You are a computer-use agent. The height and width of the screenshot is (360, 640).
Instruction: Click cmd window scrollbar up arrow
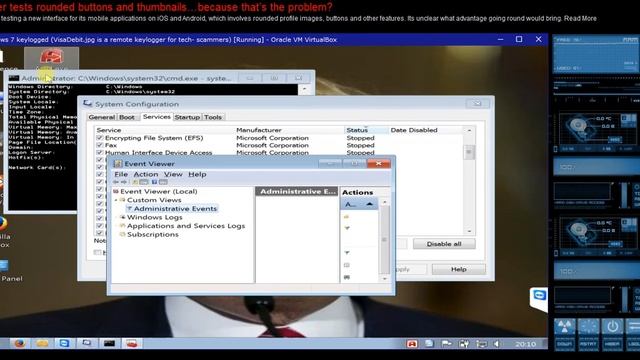point(304,89)
